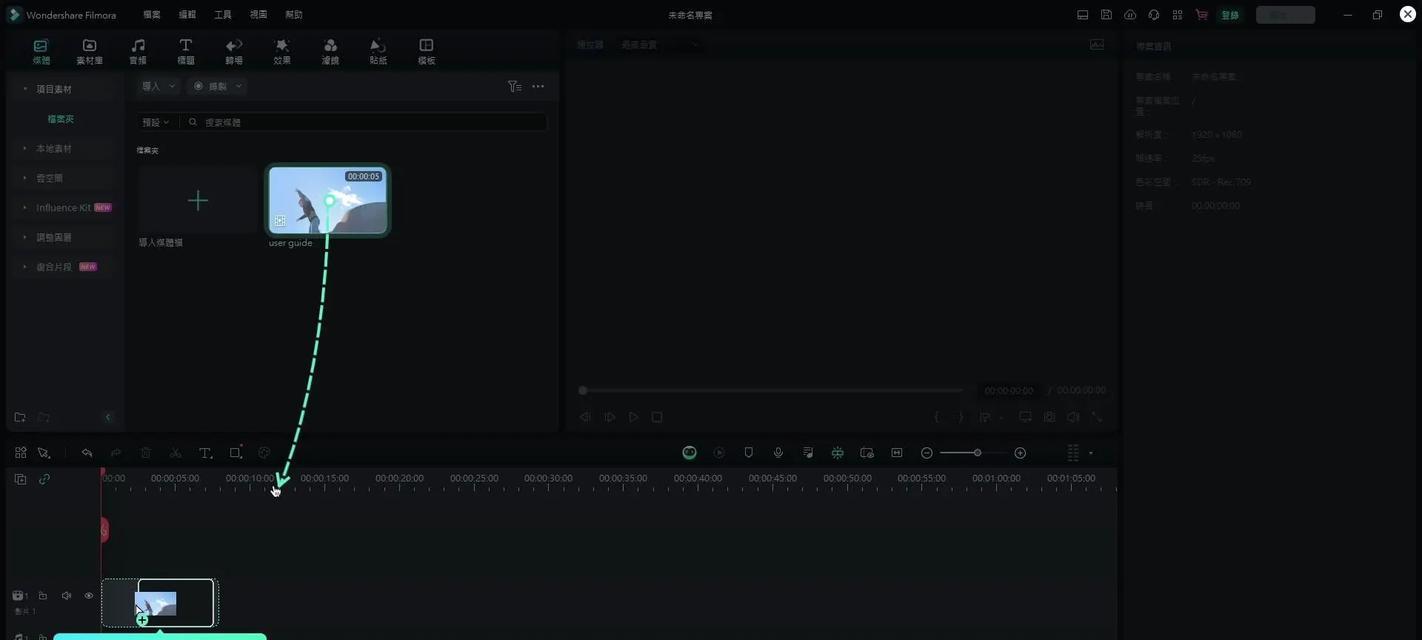Collapse the media sidebar panel
Viewport: 1422px width, 640px height.
108,417
